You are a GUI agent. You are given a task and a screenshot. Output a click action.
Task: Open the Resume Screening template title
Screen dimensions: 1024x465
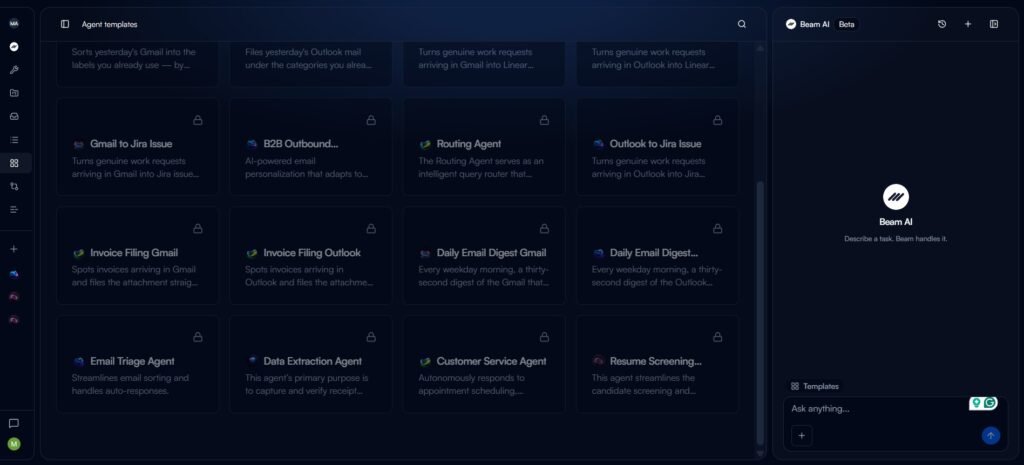coord(656,361)
